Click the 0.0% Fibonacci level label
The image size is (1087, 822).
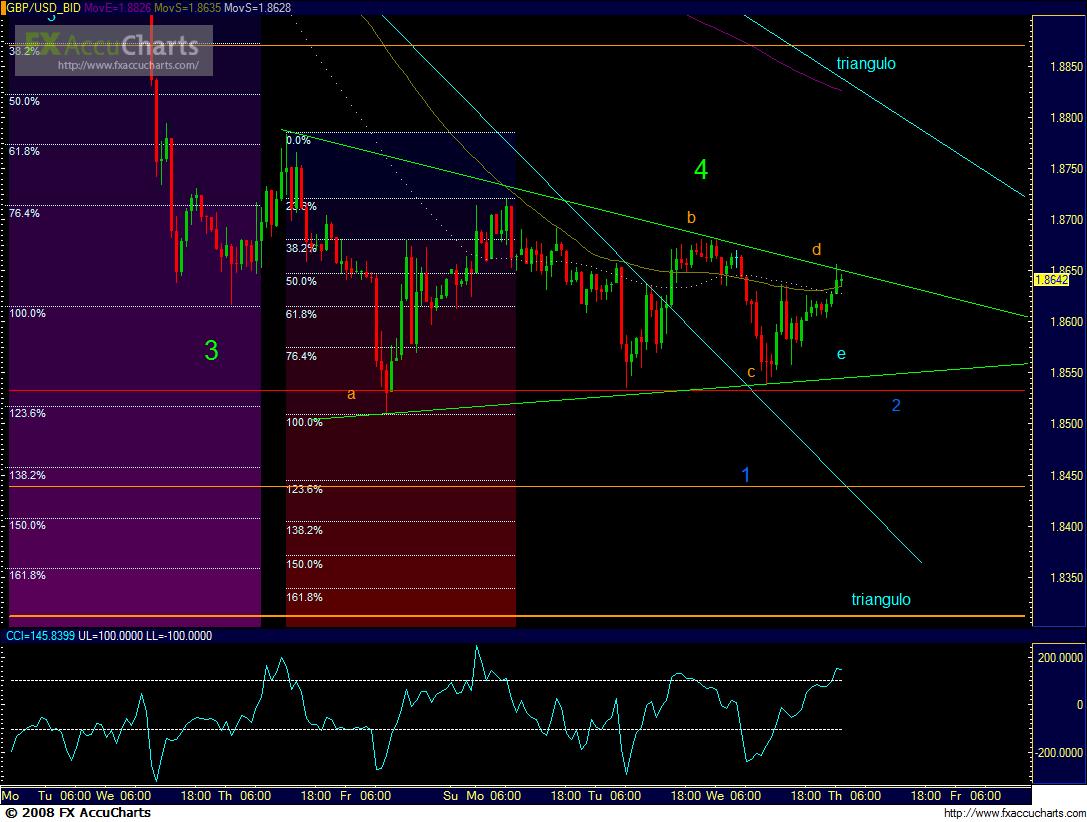[298, 141]
